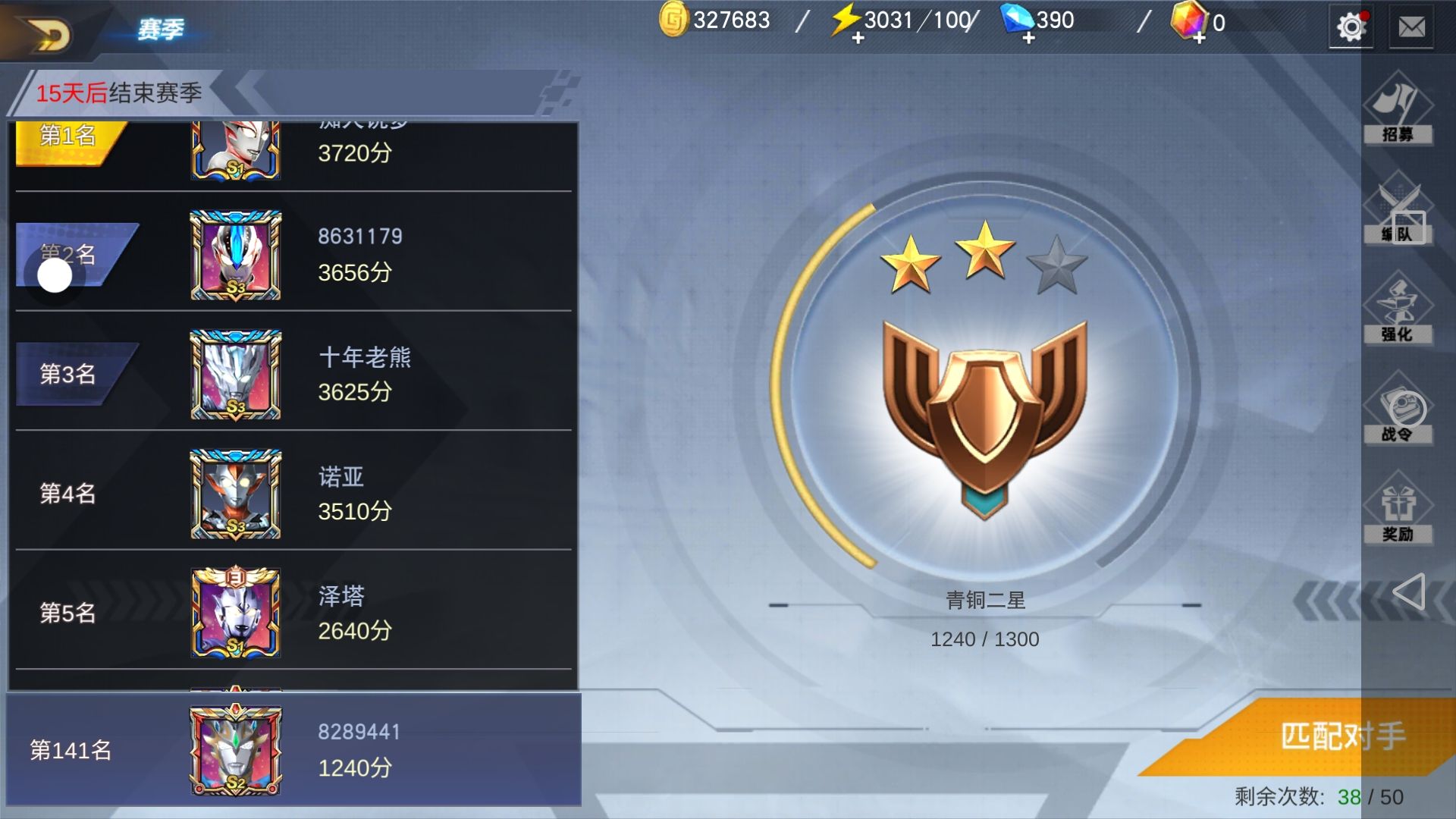Collapse the side menu with triangle arrow
Screen dimensions: 1456x819
point(1409,591)
